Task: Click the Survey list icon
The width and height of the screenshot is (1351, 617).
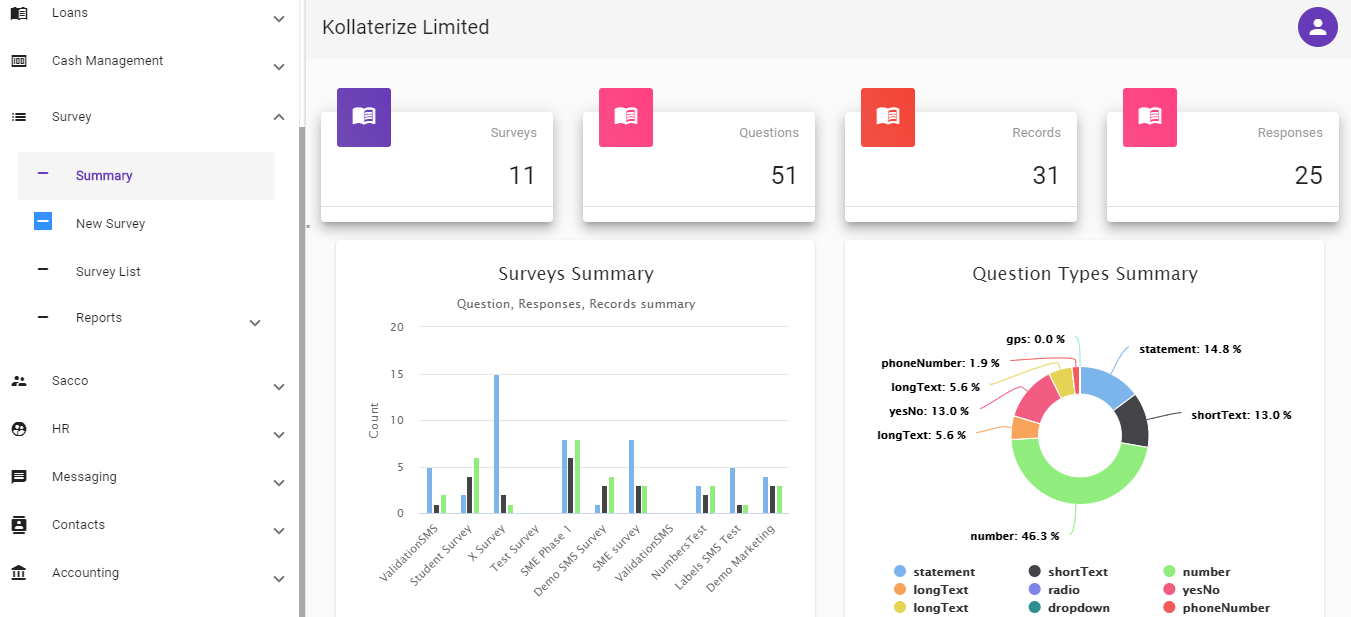Action: pyautogui.click(x=19, y=117)
